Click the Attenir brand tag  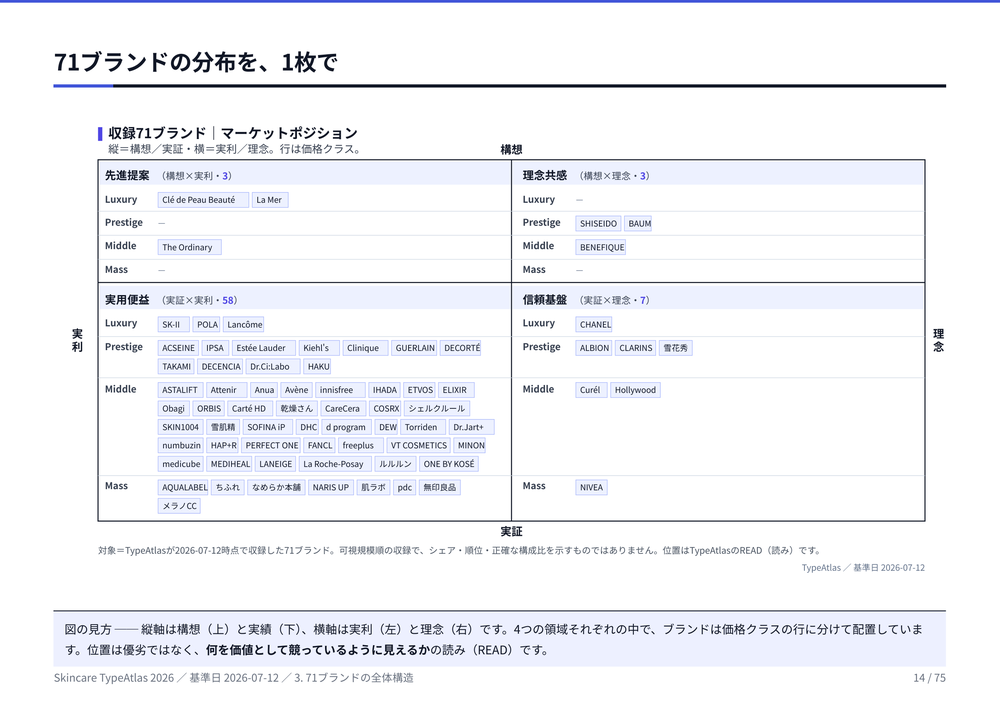(226, 390)
